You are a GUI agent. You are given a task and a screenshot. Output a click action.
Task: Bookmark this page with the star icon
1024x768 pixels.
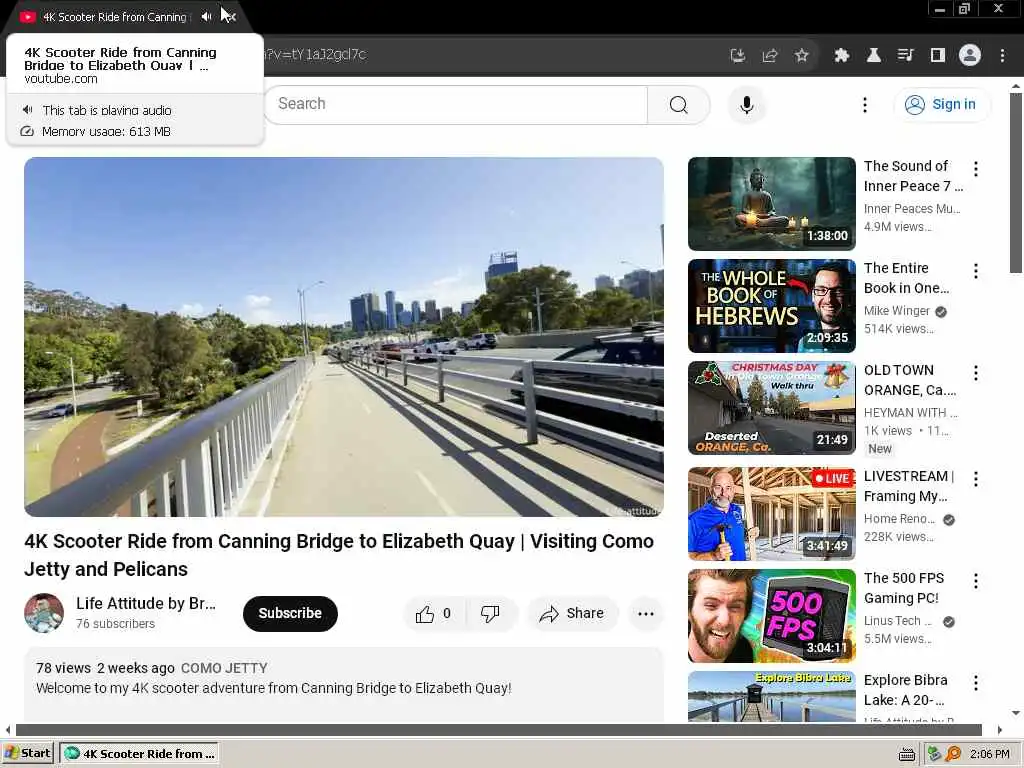[x=802, y=56]
